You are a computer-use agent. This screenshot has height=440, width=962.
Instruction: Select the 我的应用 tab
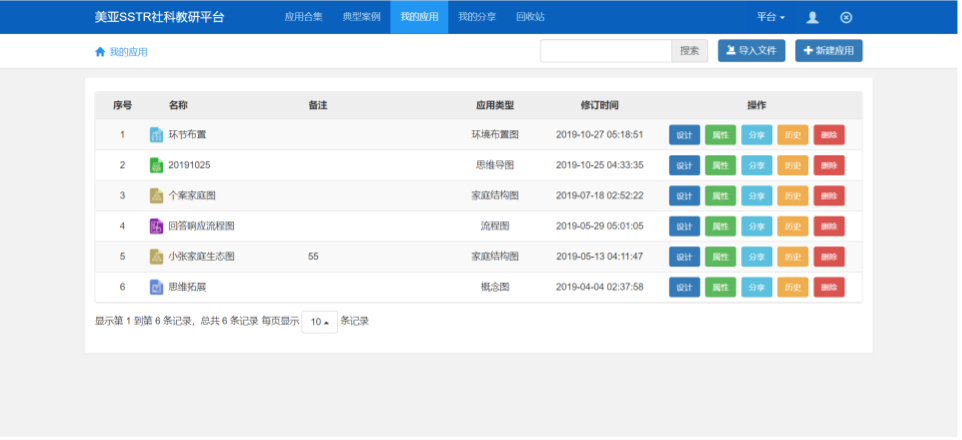[419, 17]
